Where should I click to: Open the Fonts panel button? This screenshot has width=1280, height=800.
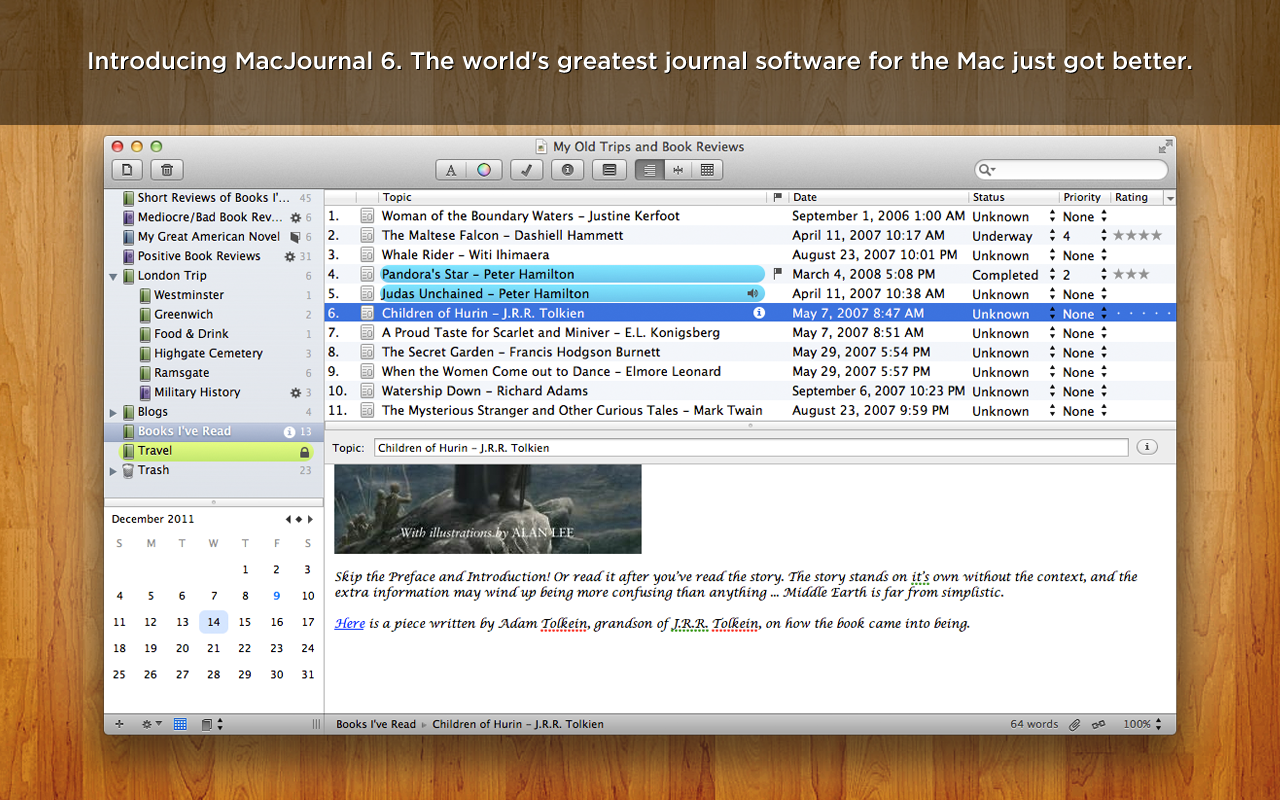[451, 170]
